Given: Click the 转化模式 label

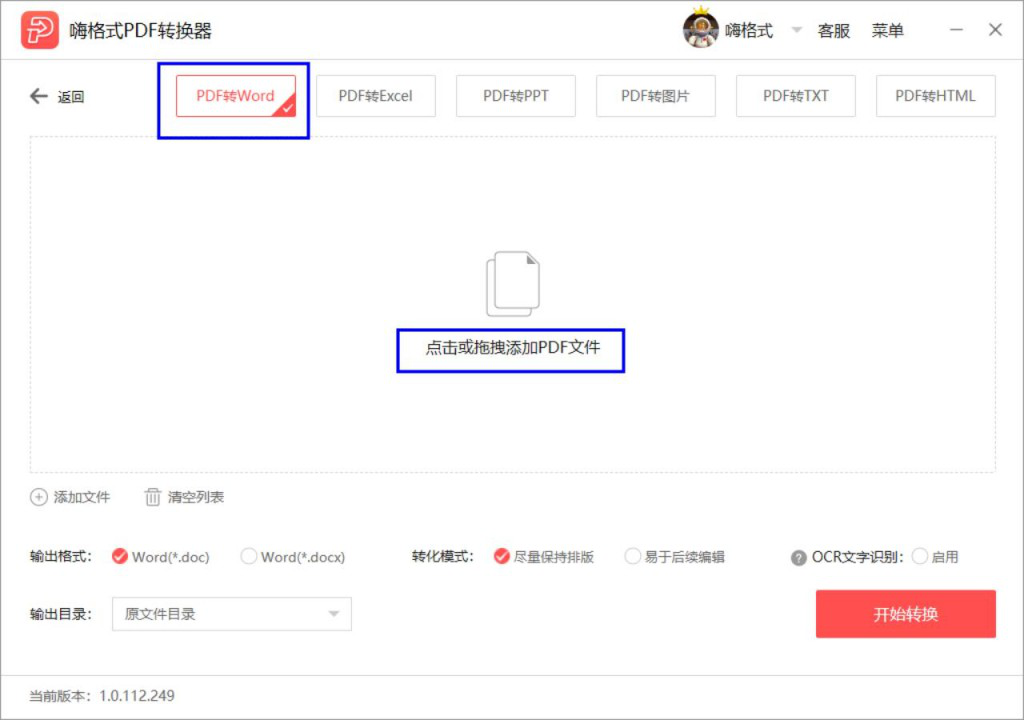Looking at the screenshot, I should click(x=442, y=557).
